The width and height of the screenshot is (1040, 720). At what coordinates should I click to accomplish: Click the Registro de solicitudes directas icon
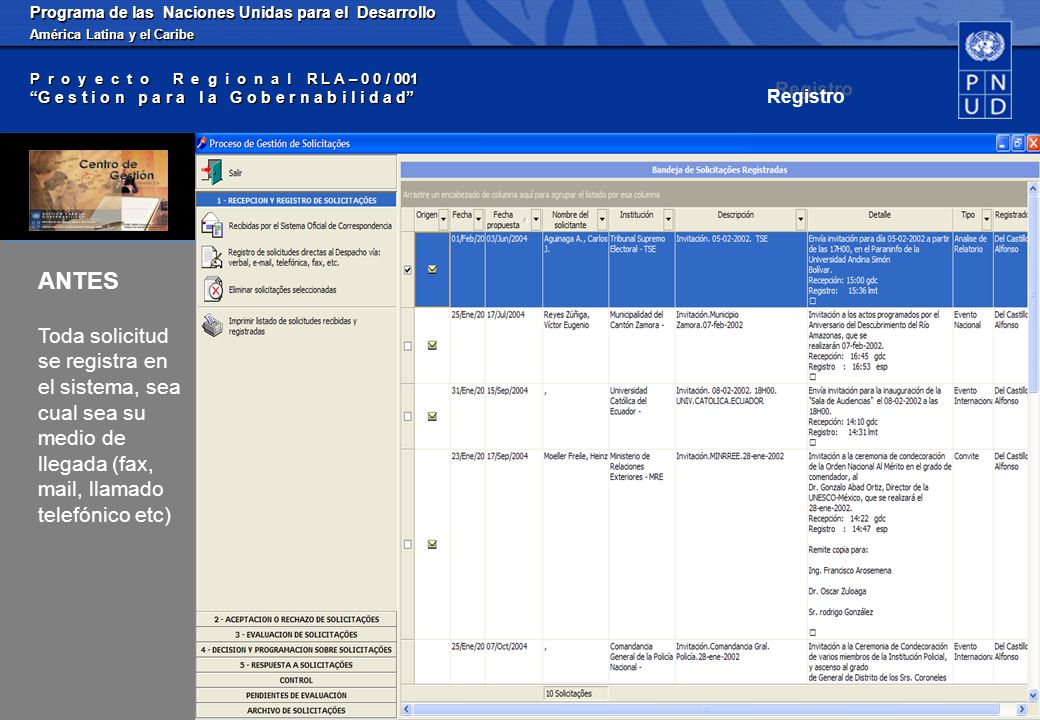[212, 257]
